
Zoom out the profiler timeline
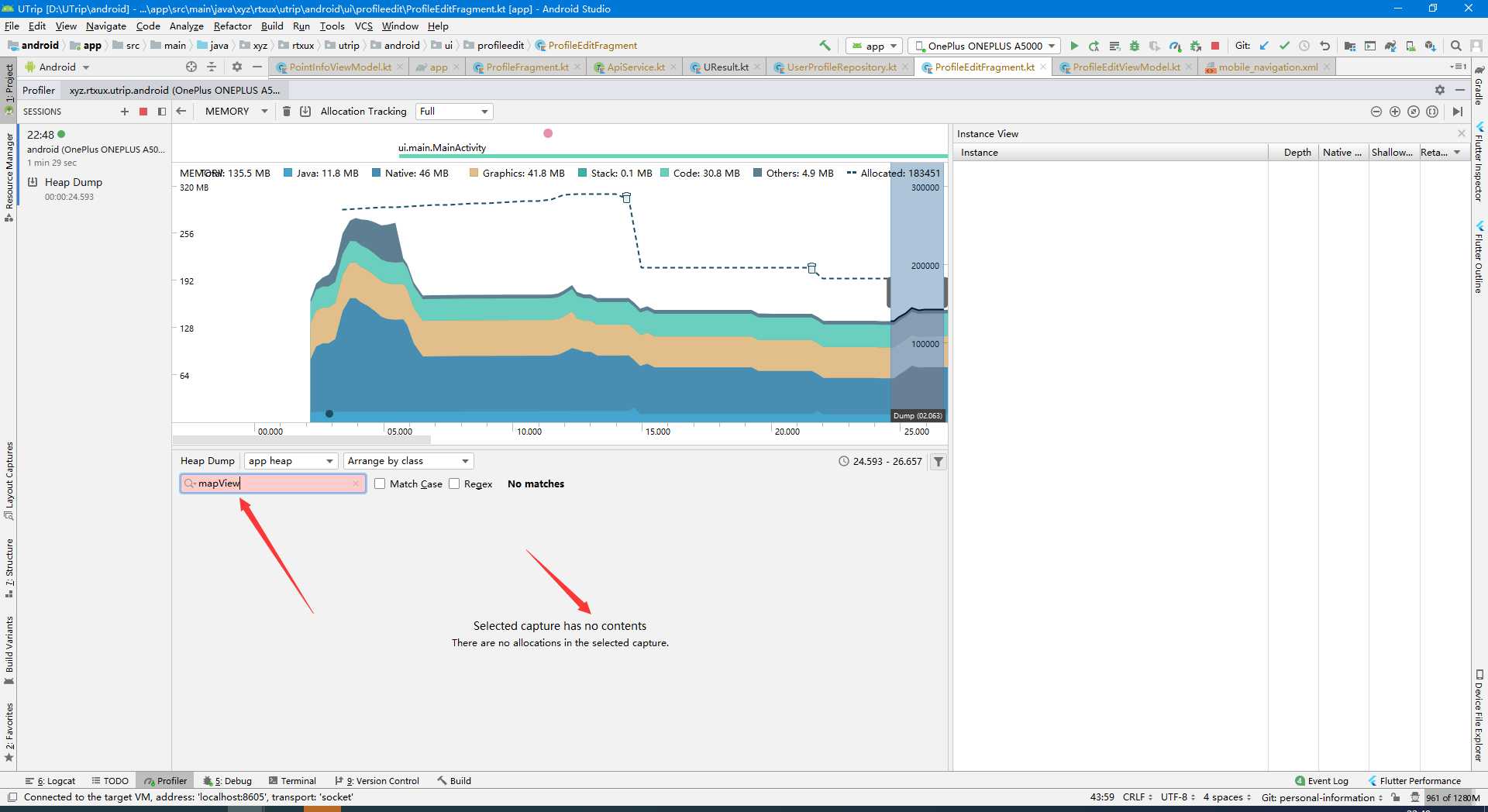tap(1376, 112)
